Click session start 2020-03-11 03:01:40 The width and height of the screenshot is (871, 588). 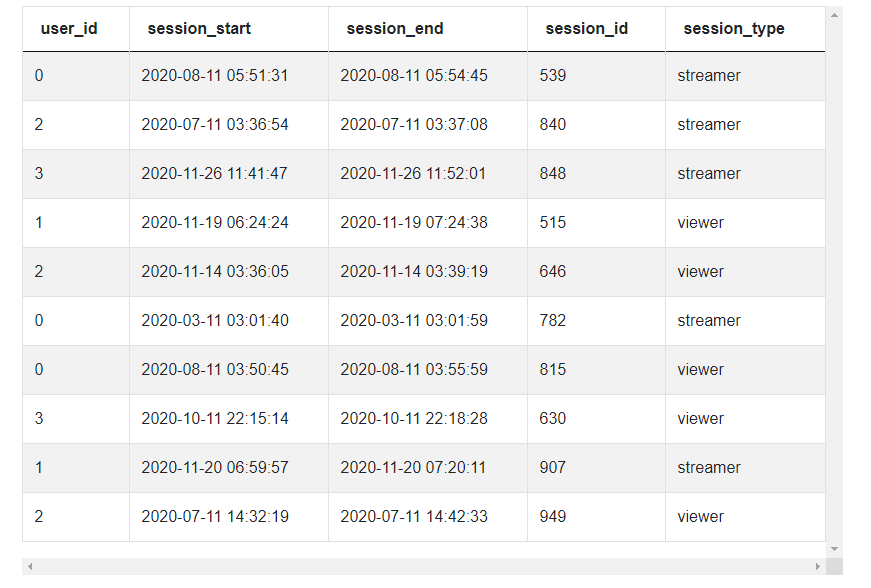click(215, 320)
